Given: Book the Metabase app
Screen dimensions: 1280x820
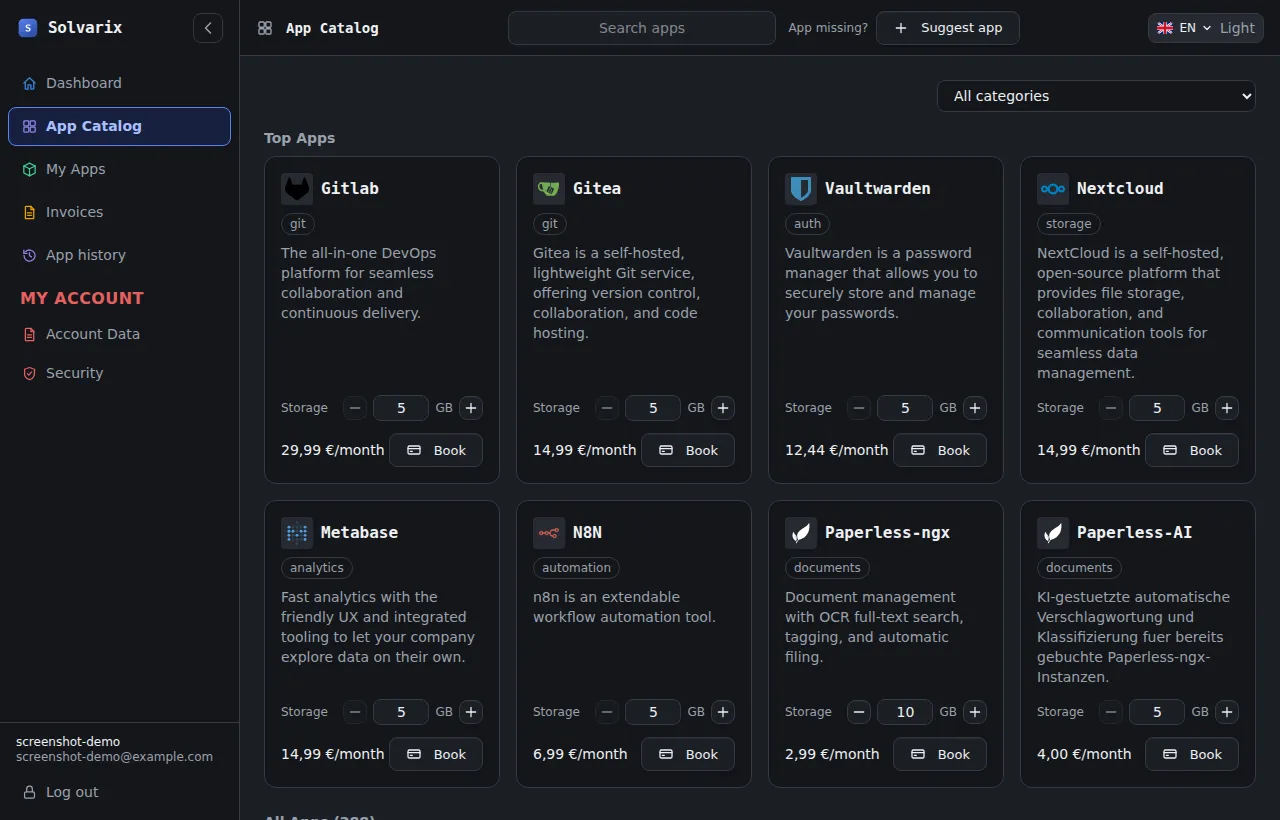Looking at the screenshot, I should pyautogui.click(x=436, y=754).
